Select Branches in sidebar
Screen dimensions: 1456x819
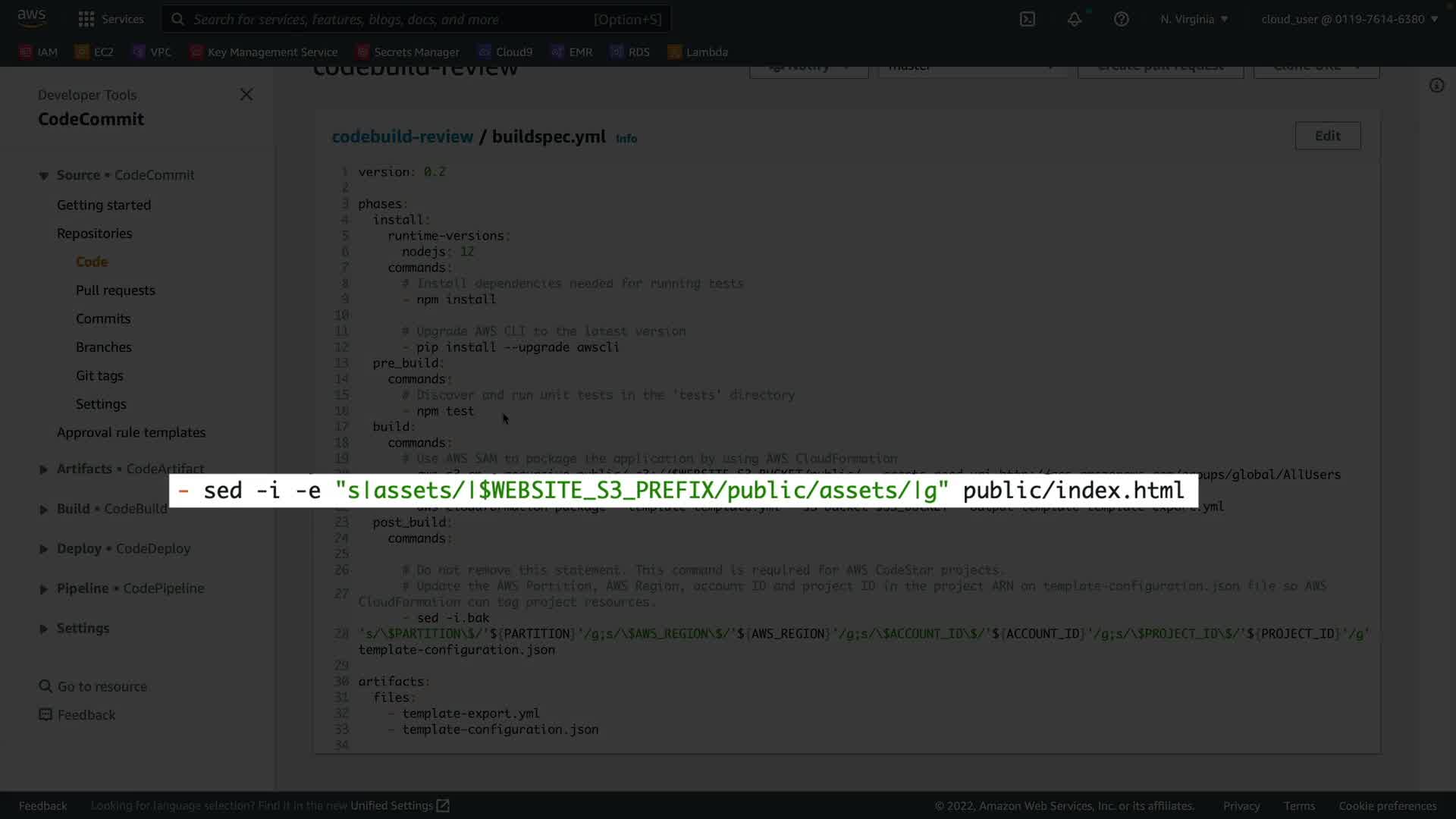click(104, 347)
